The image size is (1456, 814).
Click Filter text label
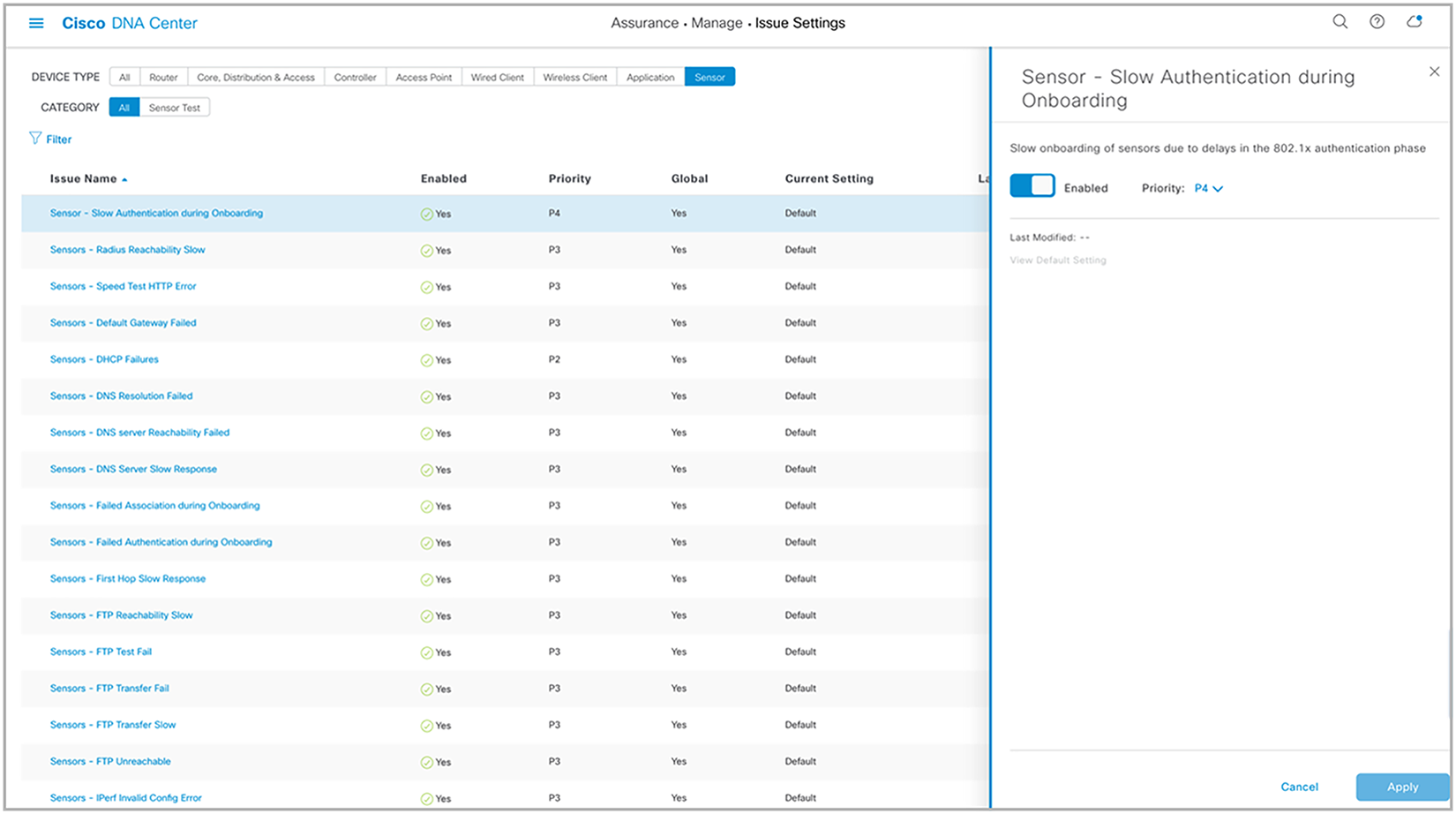59,139
